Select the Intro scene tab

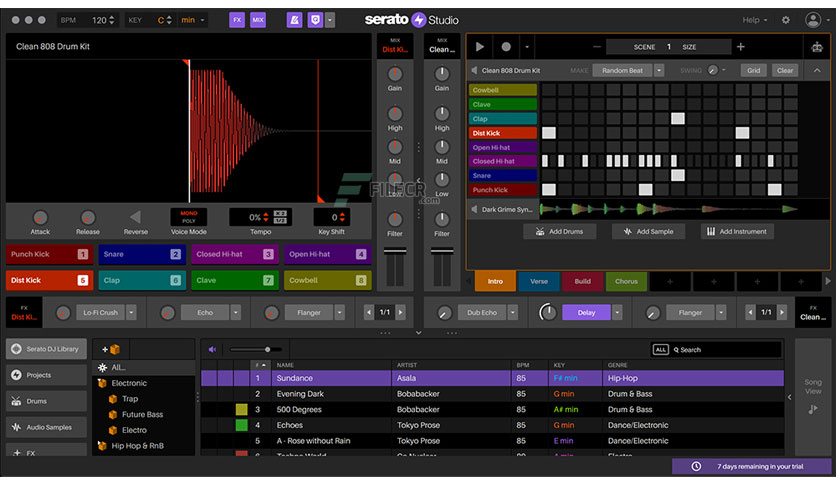pos(495,281)
